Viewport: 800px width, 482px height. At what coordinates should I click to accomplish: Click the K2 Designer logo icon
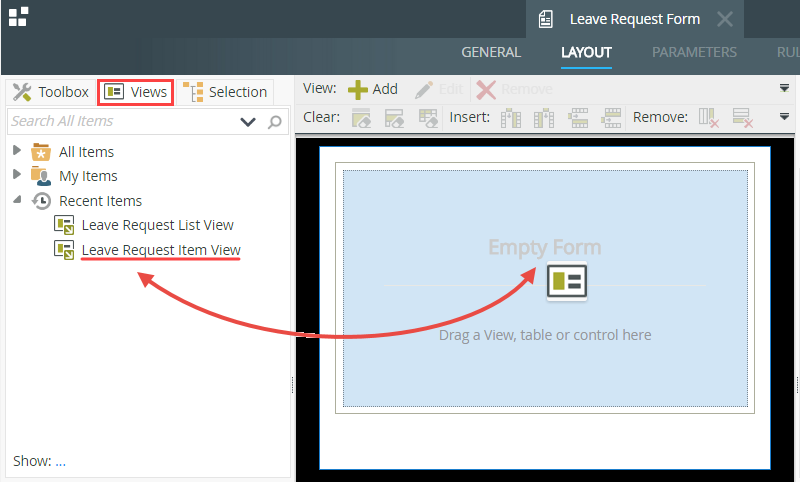pyautogui.click(x=18, y=17)
